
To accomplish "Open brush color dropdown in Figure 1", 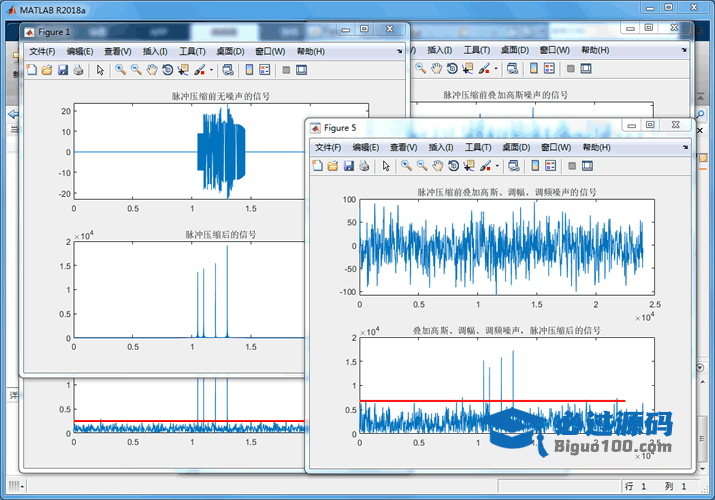I will (211, 70).
